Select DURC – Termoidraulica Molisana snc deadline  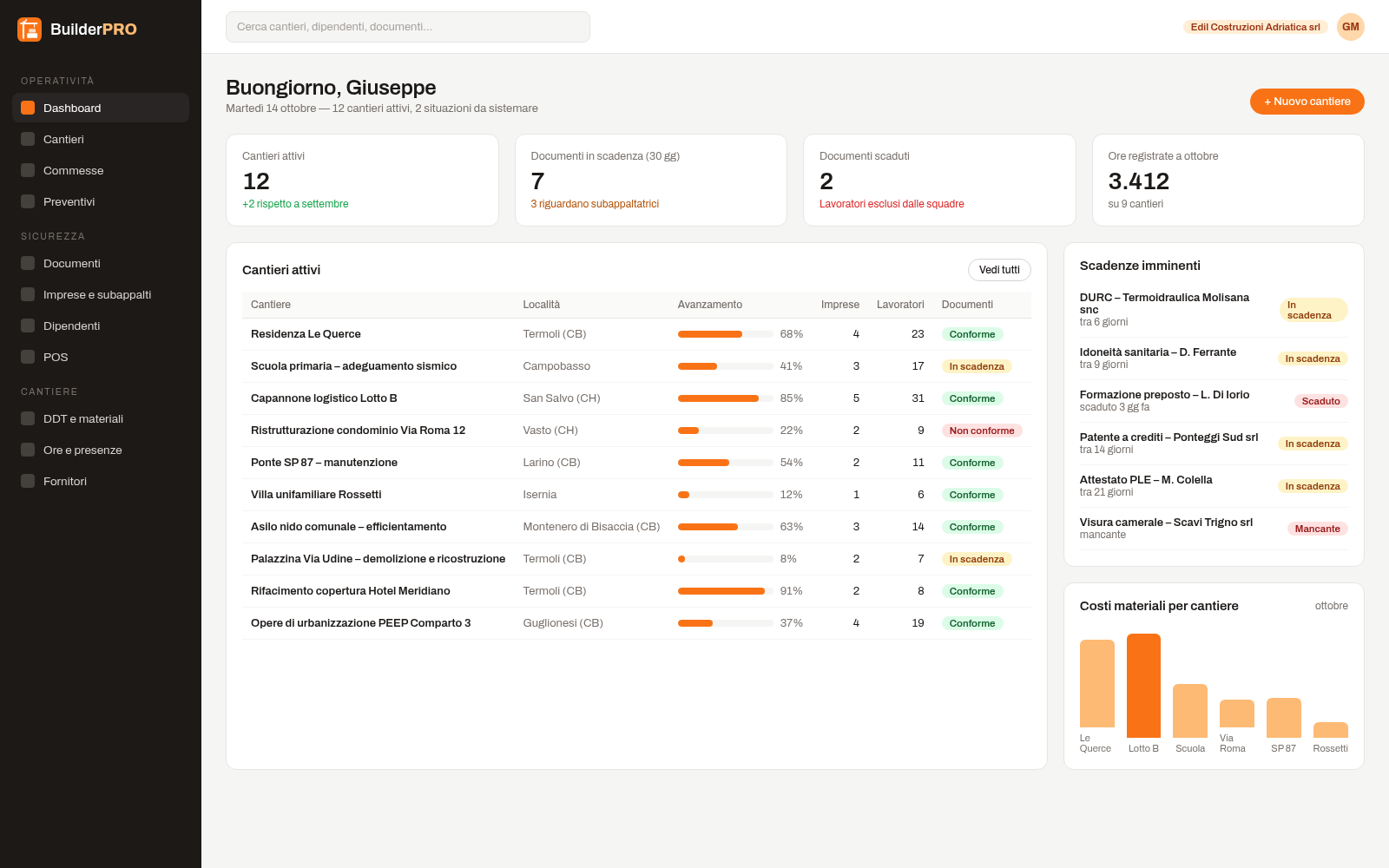tap(1214, 309)
